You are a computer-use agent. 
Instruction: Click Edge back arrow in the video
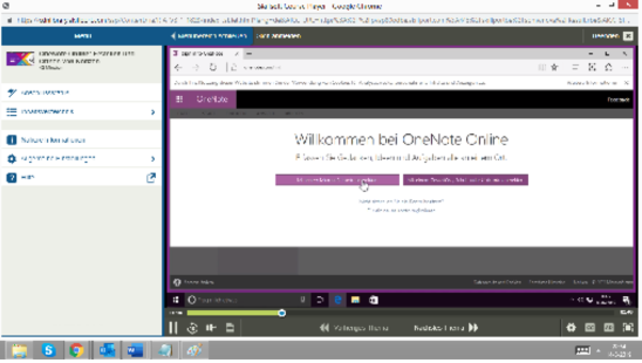point(178,68)
